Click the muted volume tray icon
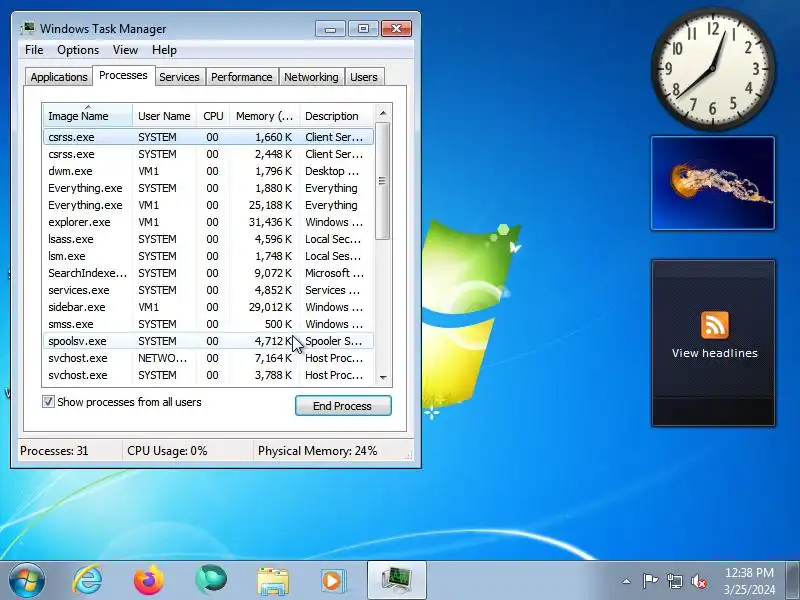The image size is (800, 600). tap(699, 581)
